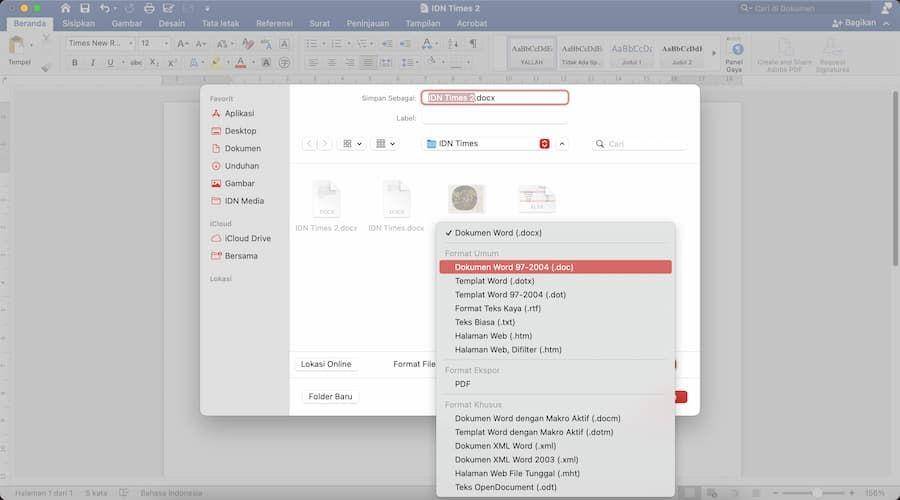Click the undo icon in title bar

click(x=104, y=8)
